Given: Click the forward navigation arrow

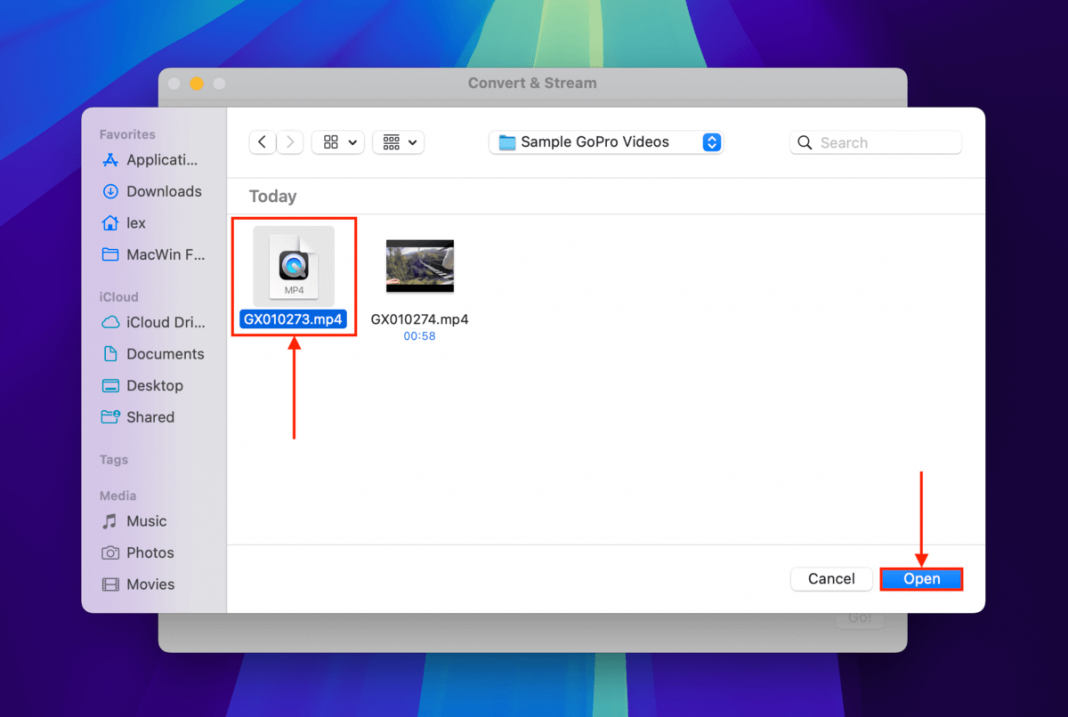Looking at the screenshot, I should [290, 142].
